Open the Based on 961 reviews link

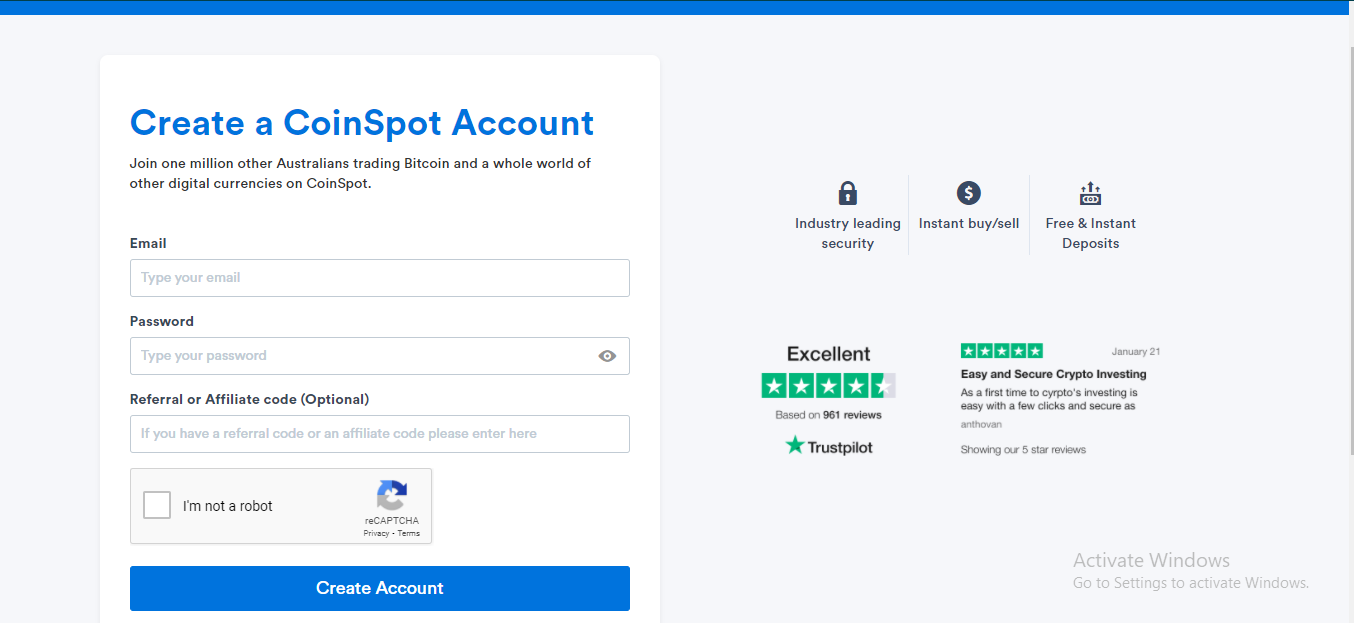tap(828, 414)
